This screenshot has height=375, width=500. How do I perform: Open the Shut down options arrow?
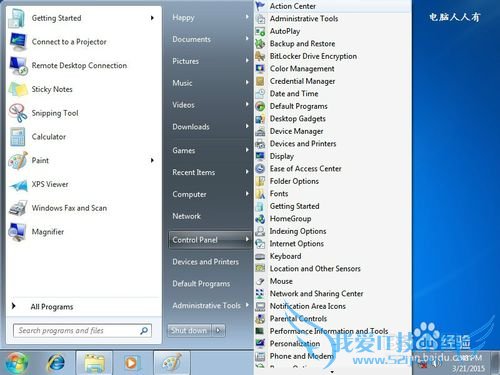pyautogui.click(x=218, y=330)
